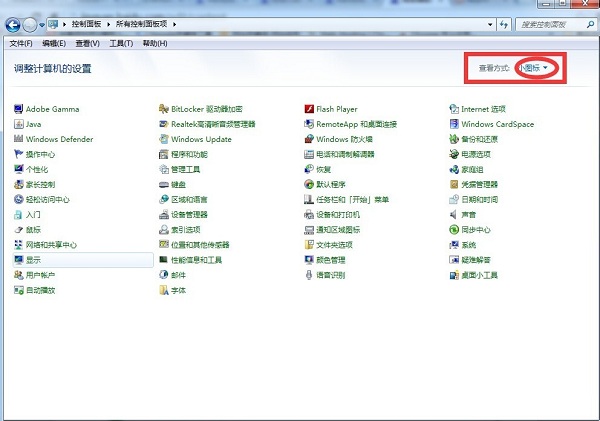Open the 区域和语言 link

(x=189, y=199)
